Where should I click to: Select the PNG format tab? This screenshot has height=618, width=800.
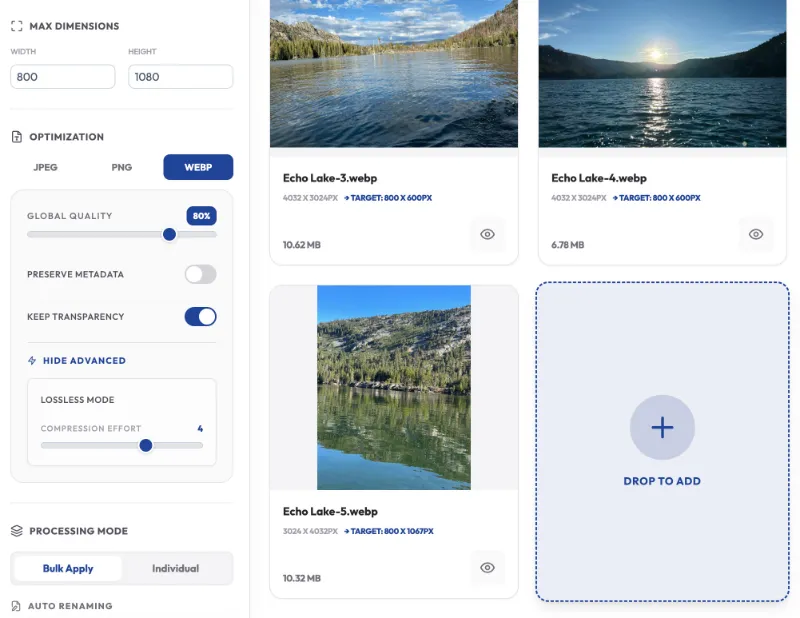pos(121,167)
